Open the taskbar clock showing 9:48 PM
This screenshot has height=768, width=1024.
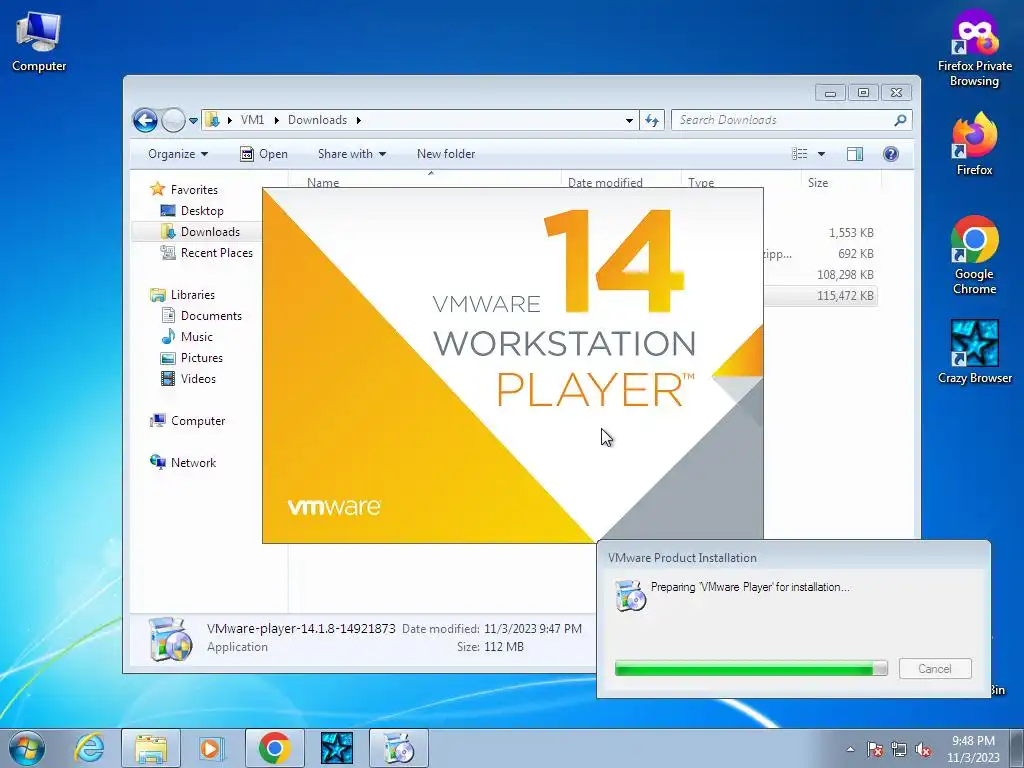[x=973, y=749]
